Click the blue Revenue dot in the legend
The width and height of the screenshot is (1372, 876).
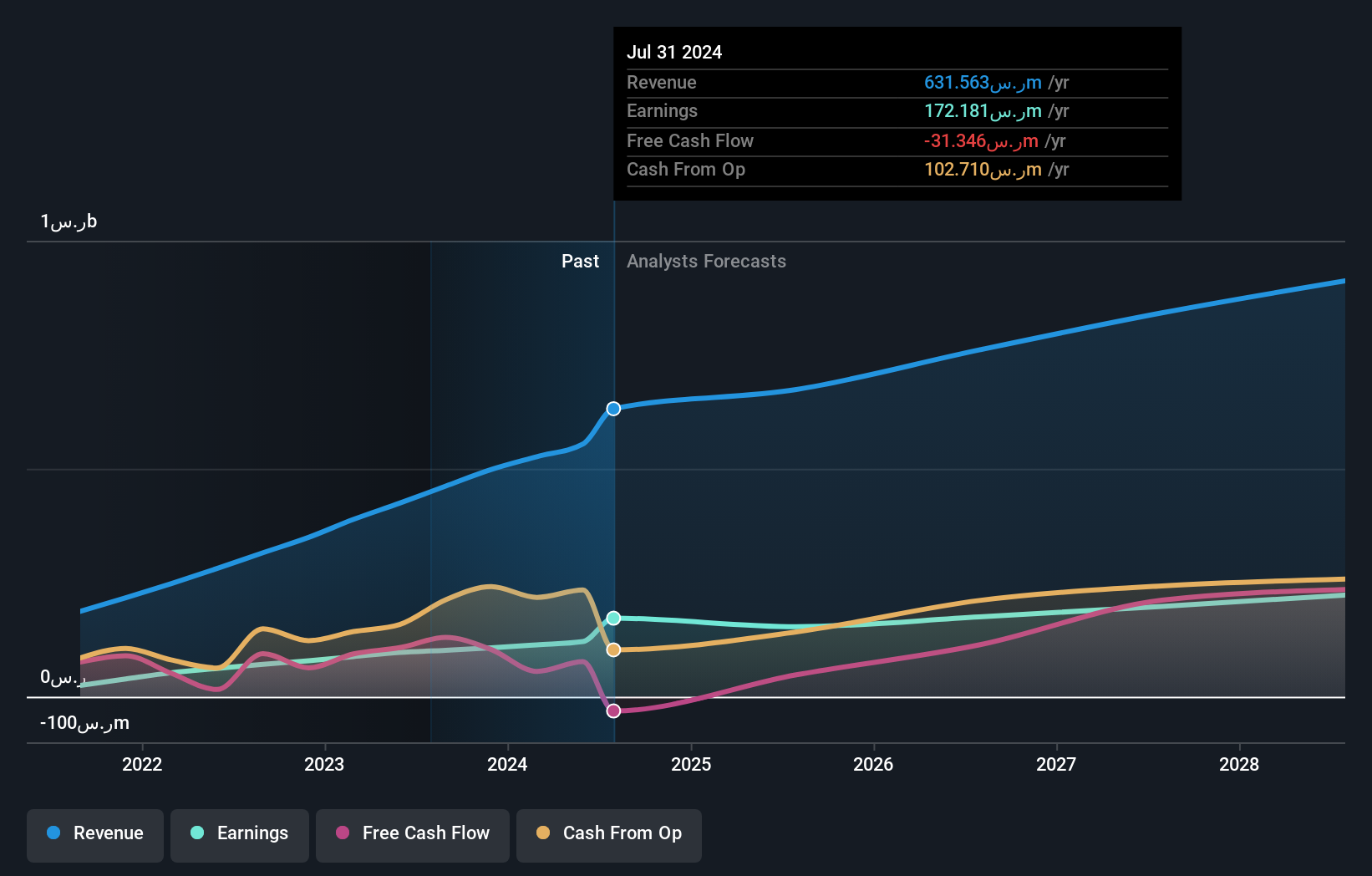(52, 833)
